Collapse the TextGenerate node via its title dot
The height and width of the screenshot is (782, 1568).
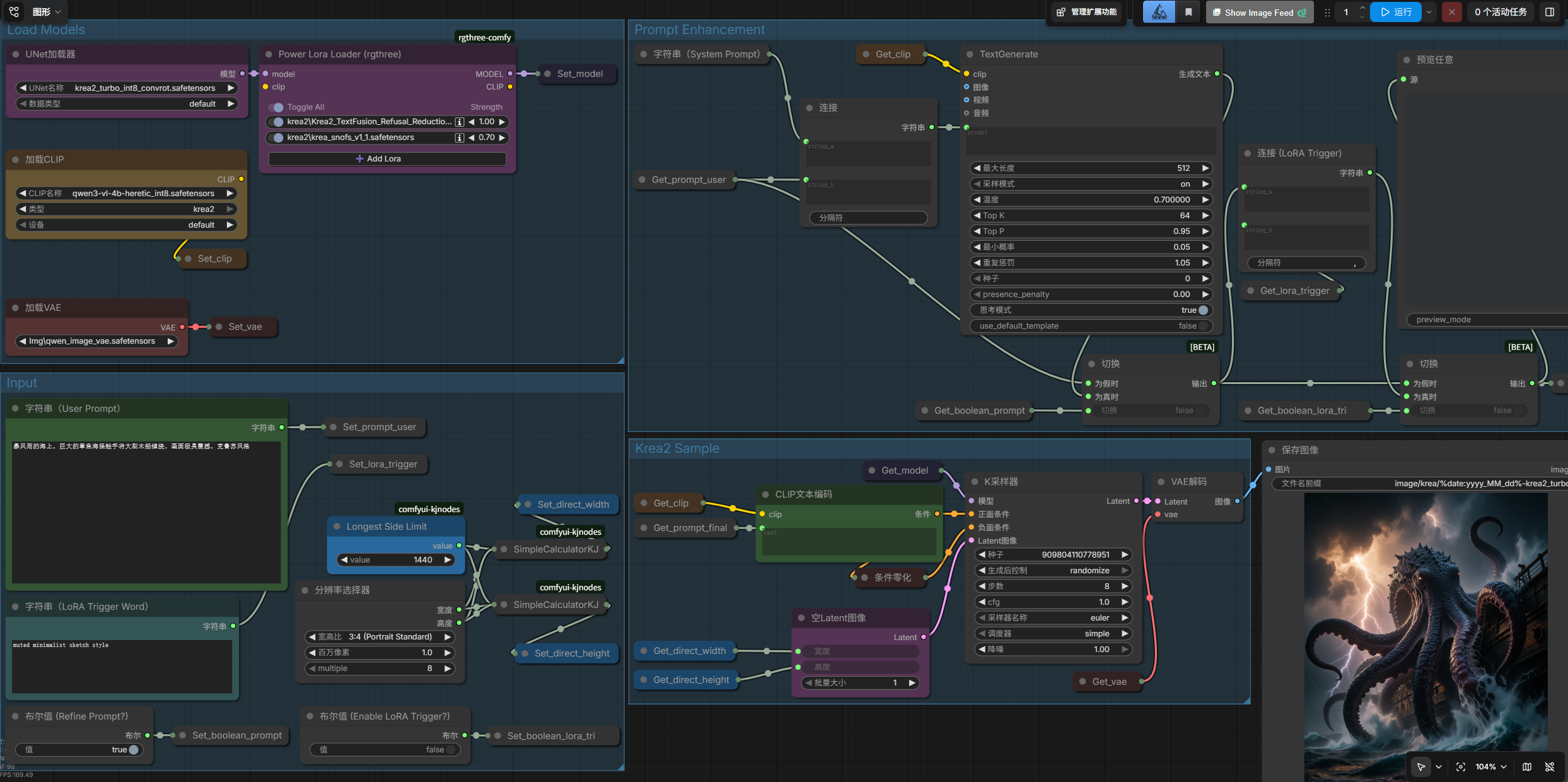pyautogui.click(x=969, y=54)
